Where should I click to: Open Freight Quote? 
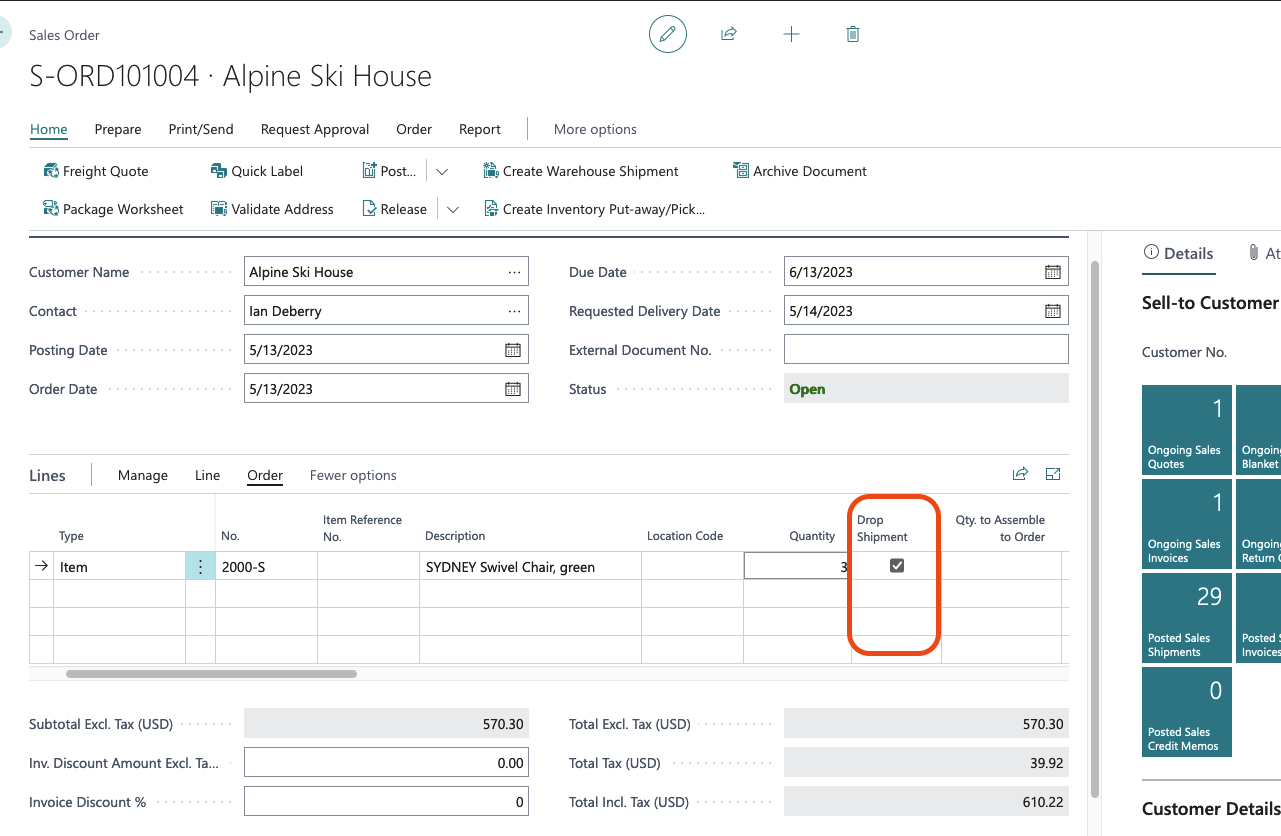96,171
